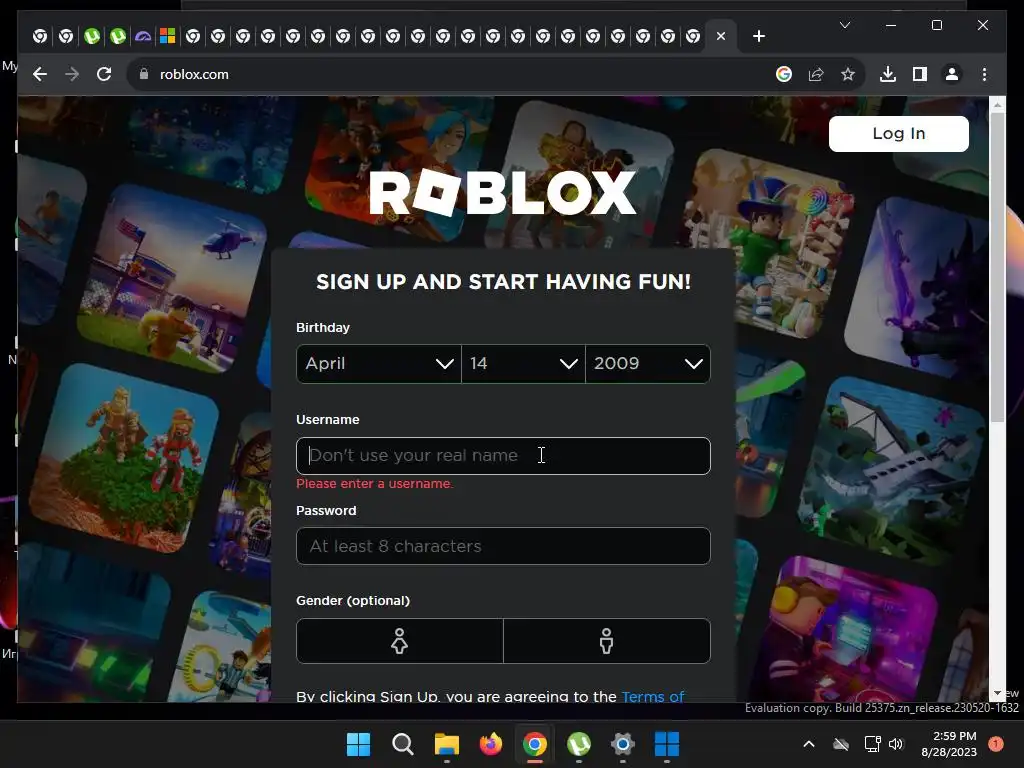The height and width of the screenshot is (768, 1024).
Task: Go back to the previous page
Action: [x=40, y=74]
